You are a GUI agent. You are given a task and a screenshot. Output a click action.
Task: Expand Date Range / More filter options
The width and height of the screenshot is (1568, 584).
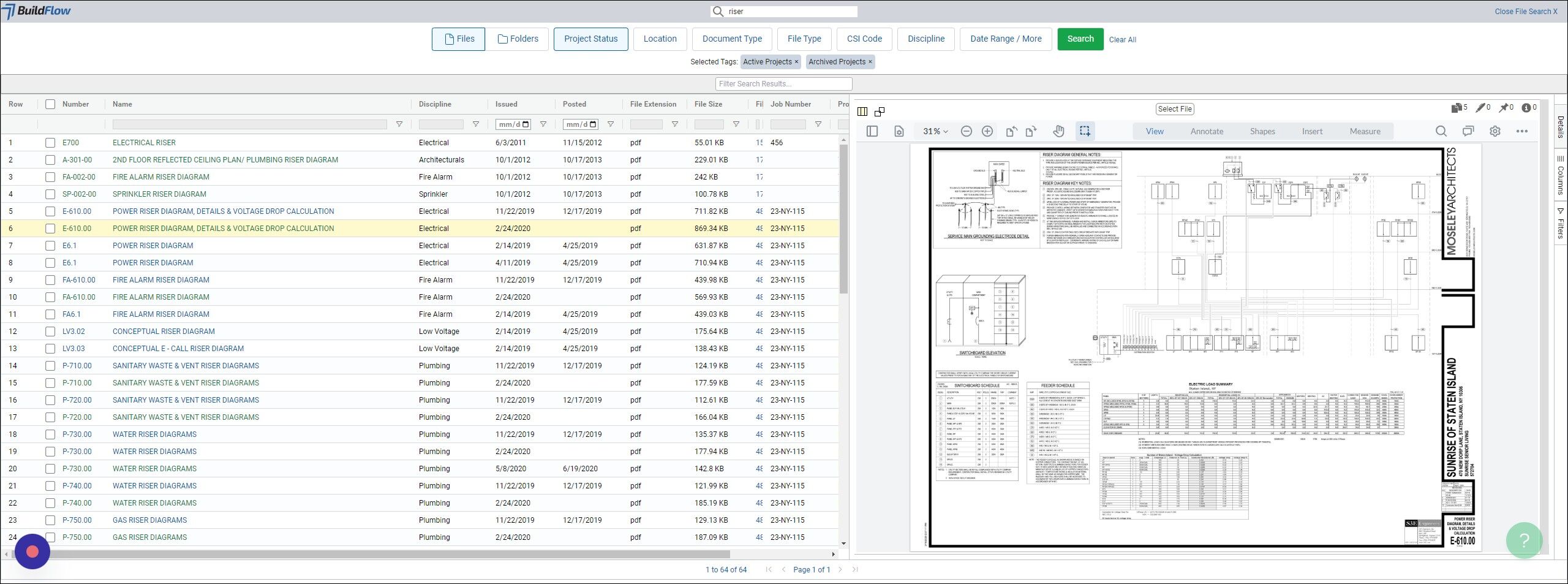[1005, 39]
